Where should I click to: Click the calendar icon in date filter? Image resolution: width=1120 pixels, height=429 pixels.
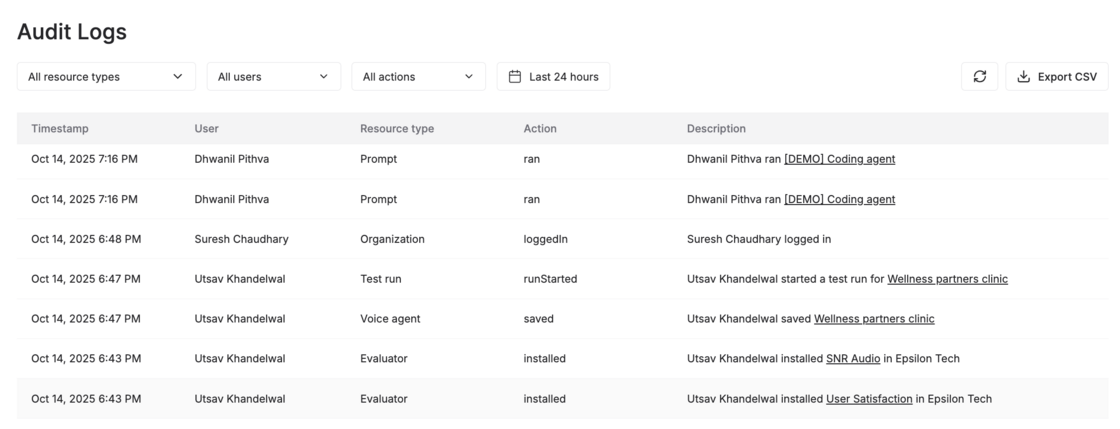(x=515, y=77)
